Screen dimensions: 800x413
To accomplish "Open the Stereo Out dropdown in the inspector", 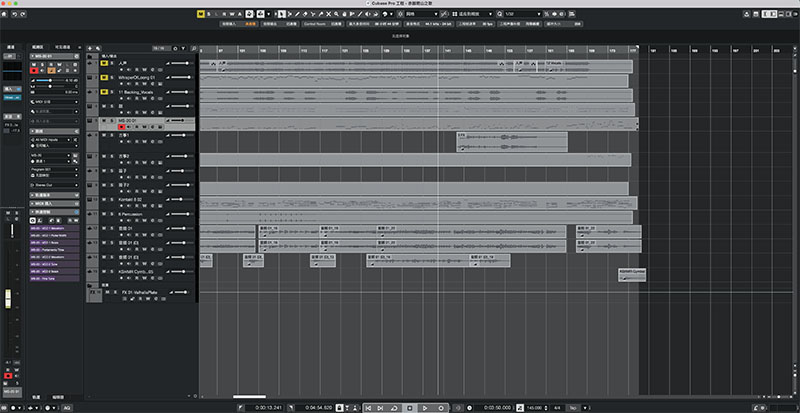I will pos(55,185).
